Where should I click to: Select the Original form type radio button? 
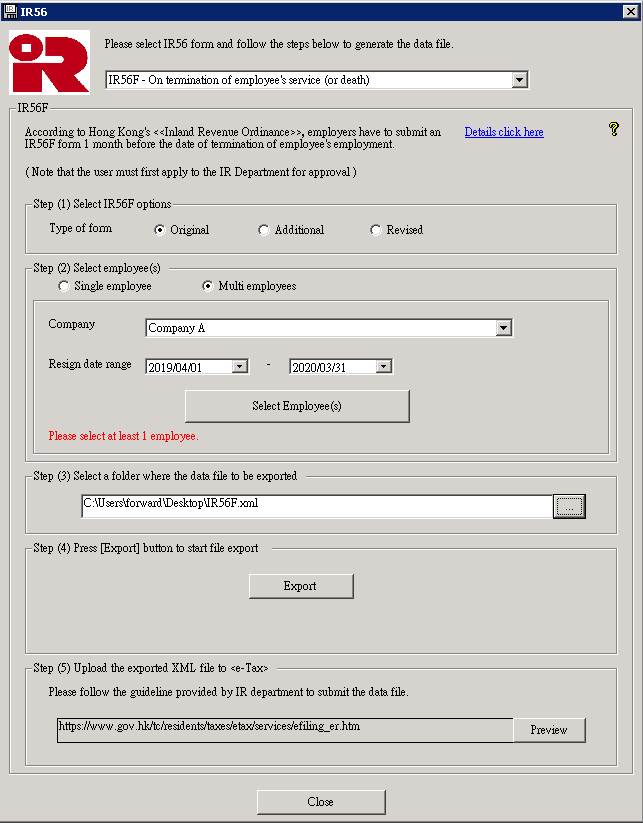coord(160,230)
